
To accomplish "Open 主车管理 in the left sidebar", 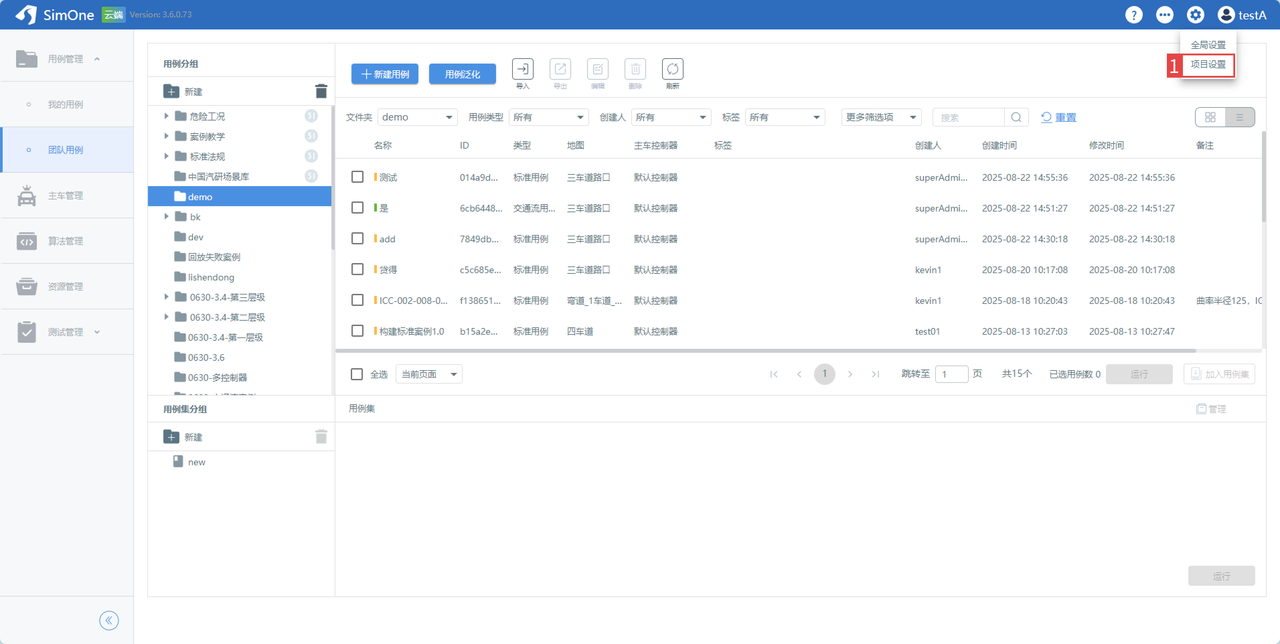I will [x=66, y=196].
